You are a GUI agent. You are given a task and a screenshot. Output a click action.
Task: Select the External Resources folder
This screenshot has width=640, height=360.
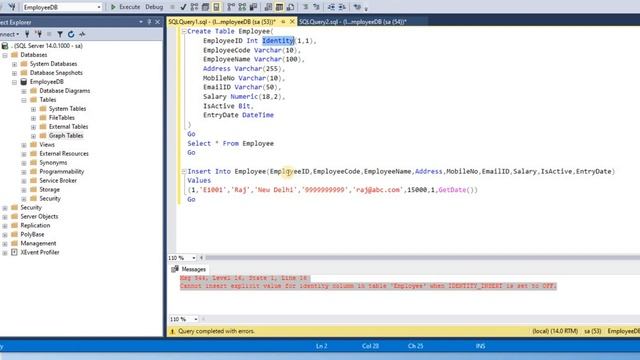pyautogui.click(x=64, y=153)
